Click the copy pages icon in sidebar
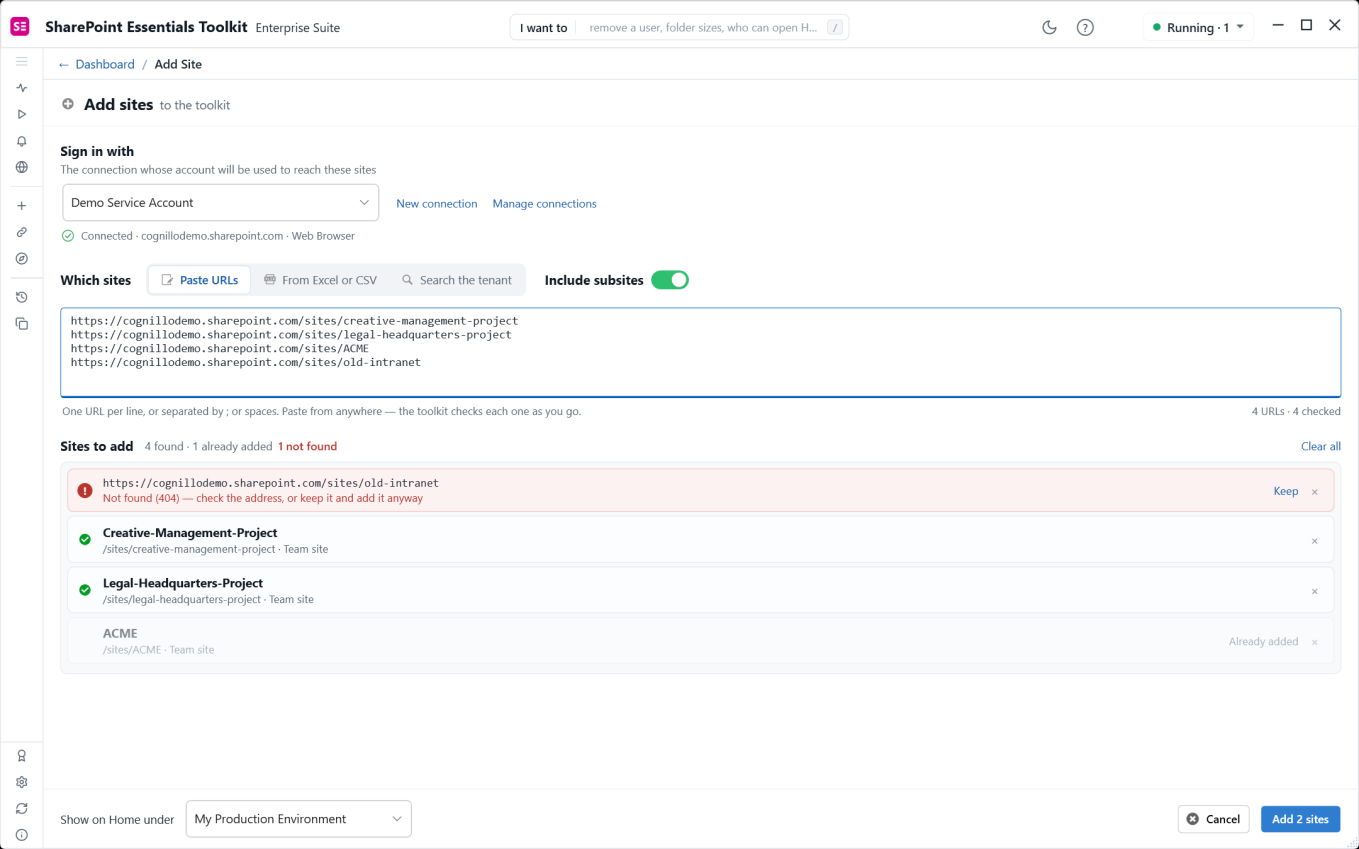 21,323
